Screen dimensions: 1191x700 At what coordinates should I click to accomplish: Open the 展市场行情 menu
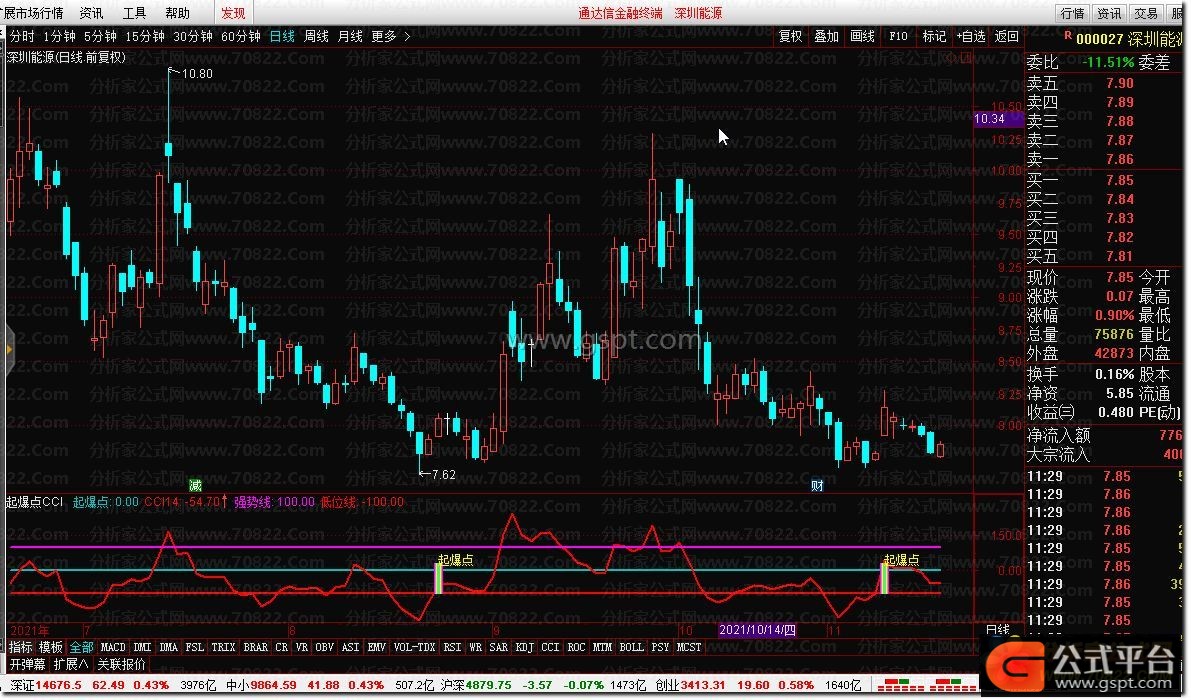coord(33,13)
